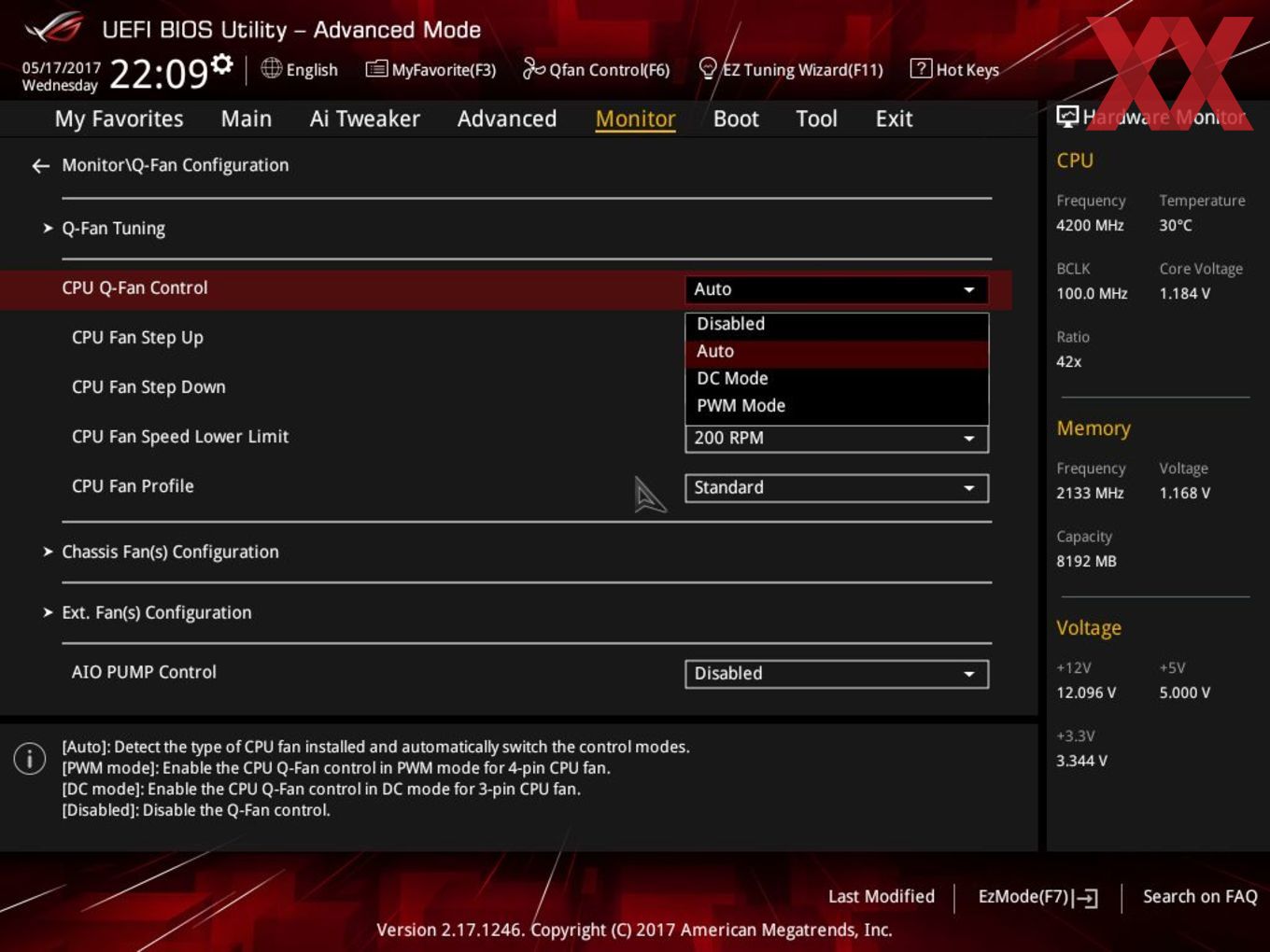
Task: Select CPU Q-Fan Control label
Action: (x=134, y=287)
